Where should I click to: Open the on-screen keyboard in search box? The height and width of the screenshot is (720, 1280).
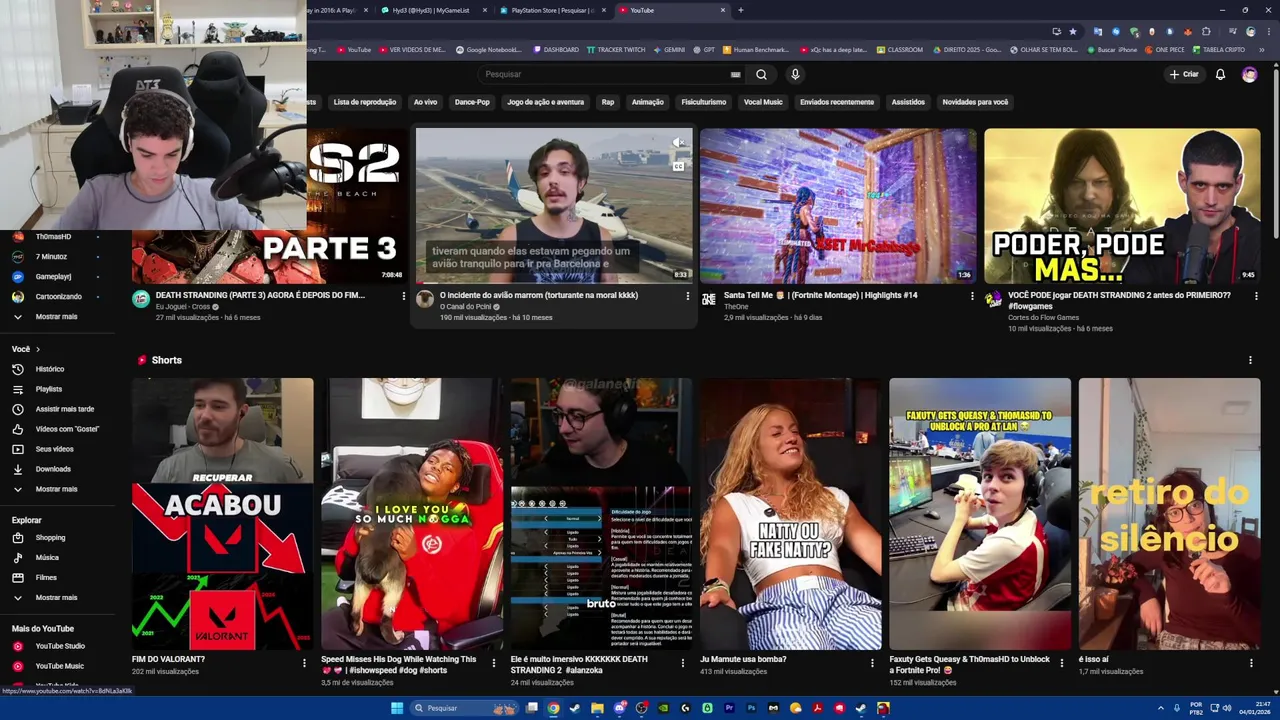(736, 74)
